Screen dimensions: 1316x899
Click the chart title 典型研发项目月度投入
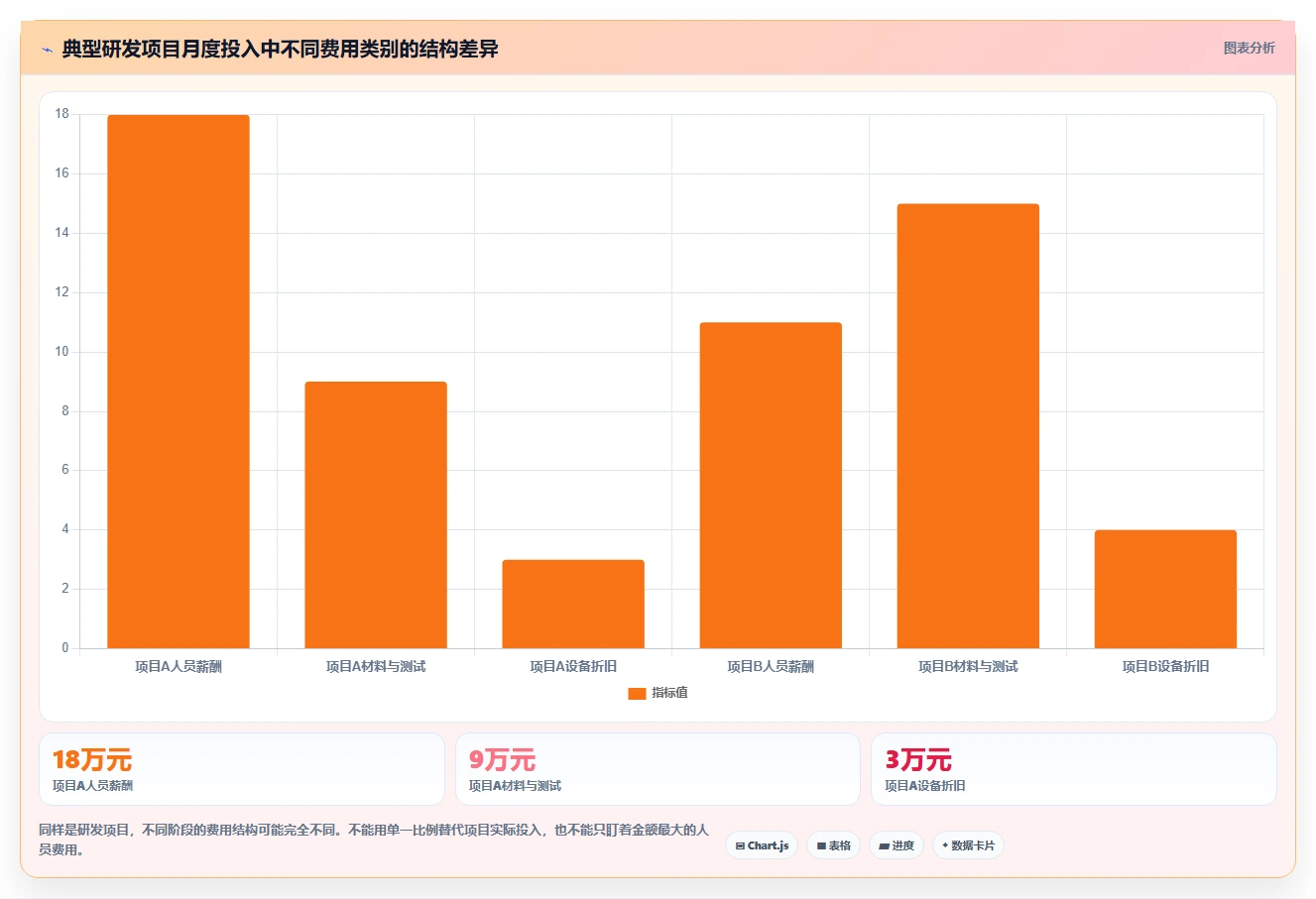pyautogui.click(x=280, y=49)
